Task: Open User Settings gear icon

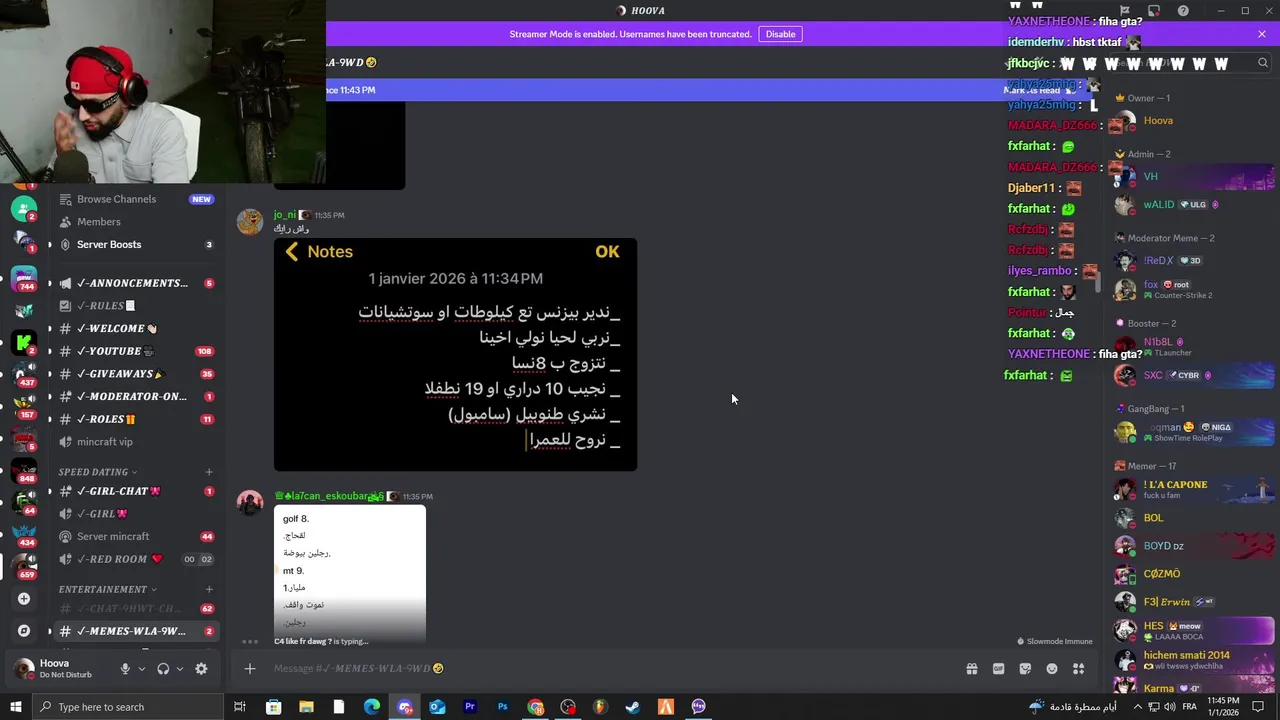Action: pyautogui.click(x=201, y=669)
